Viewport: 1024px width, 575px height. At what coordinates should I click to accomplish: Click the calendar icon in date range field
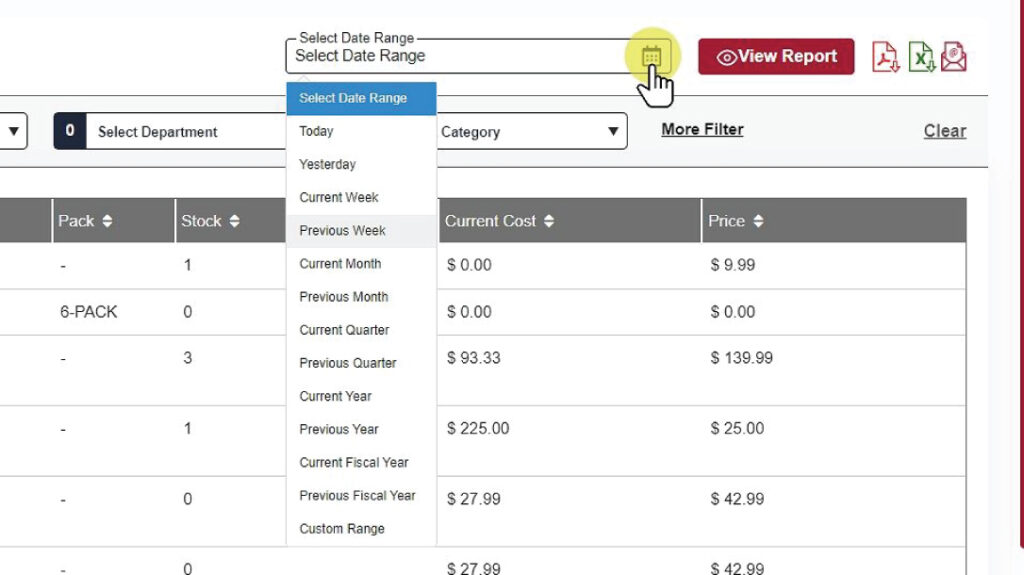652,57
